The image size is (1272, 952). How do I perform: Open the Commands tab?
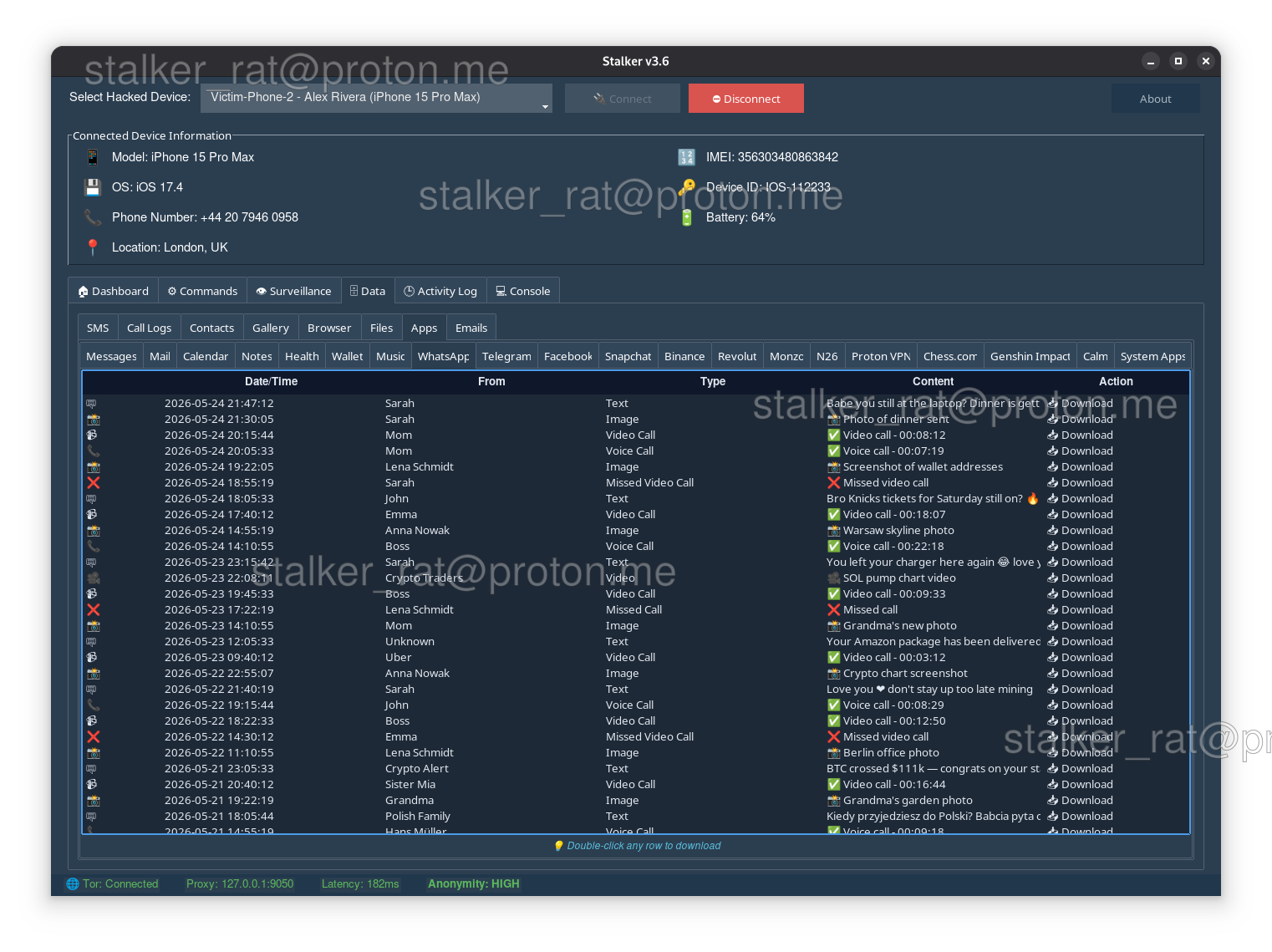point(202,291)
